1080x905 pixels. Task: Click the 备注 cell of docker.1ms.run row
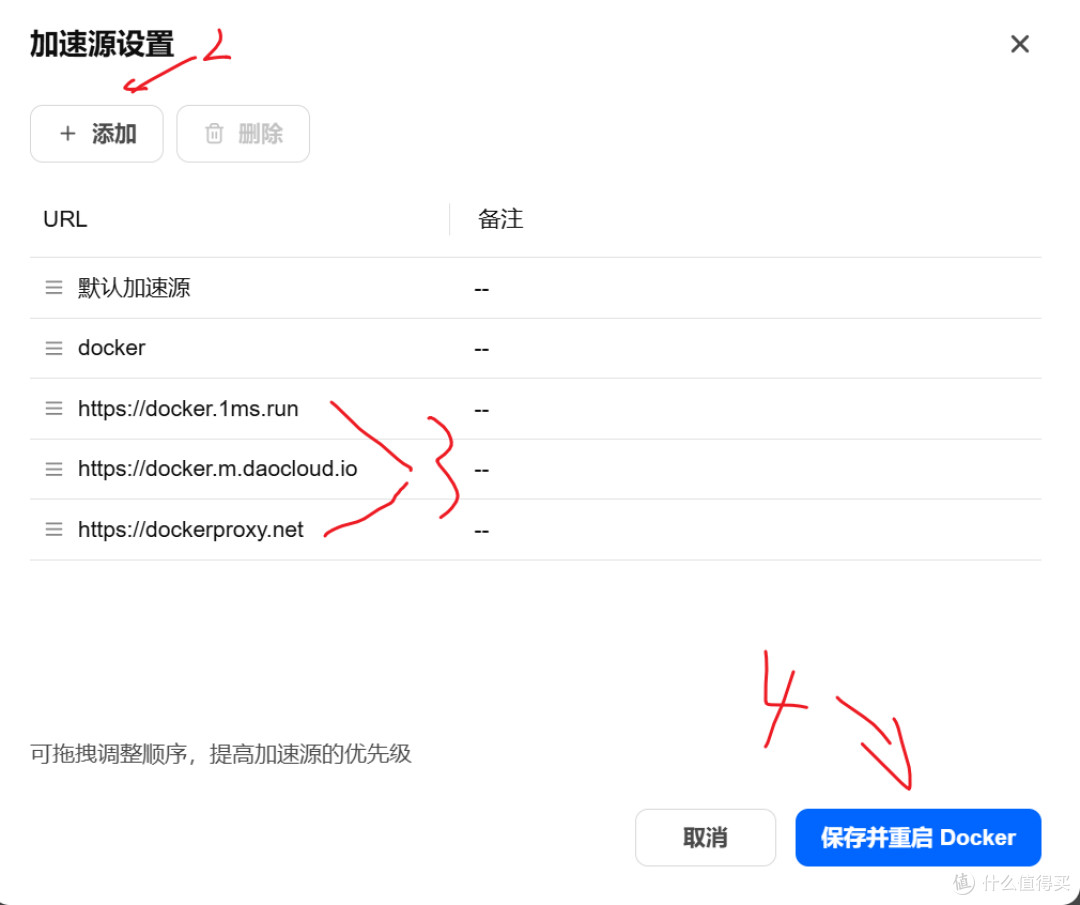click(x=481, y=410)
